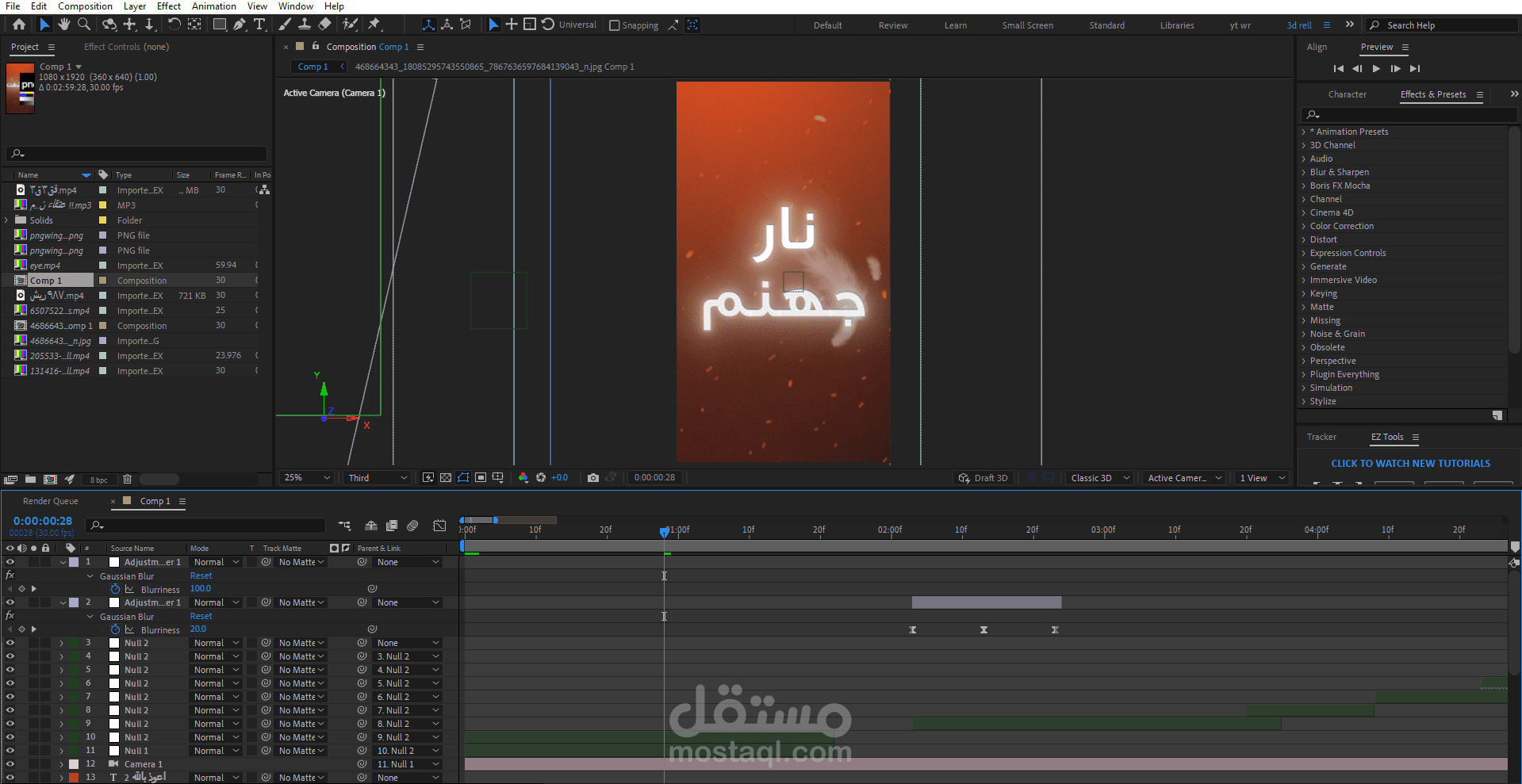Select the Clone Stamp tool

[x=305, y=25]
